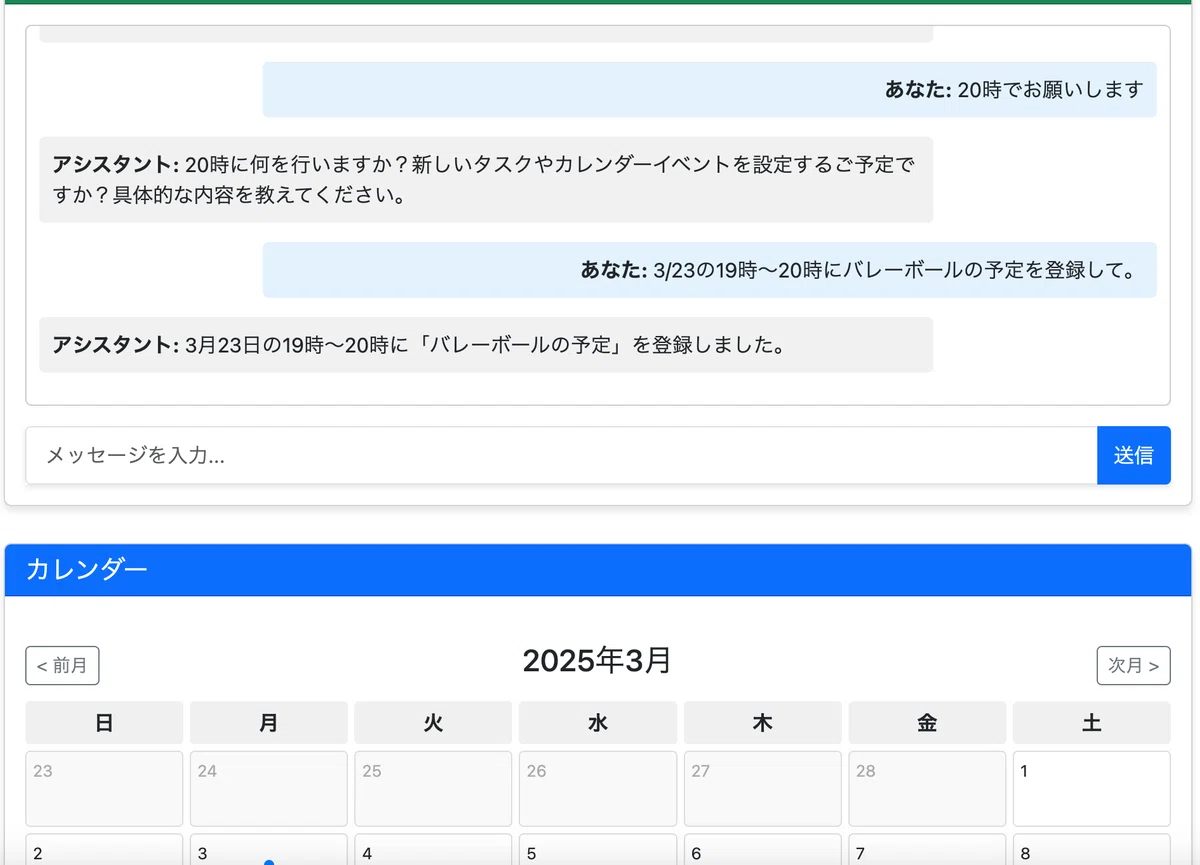The image size is (1200, 865).
Task: Select the 火 weekday column header
Action: (433, 722)
